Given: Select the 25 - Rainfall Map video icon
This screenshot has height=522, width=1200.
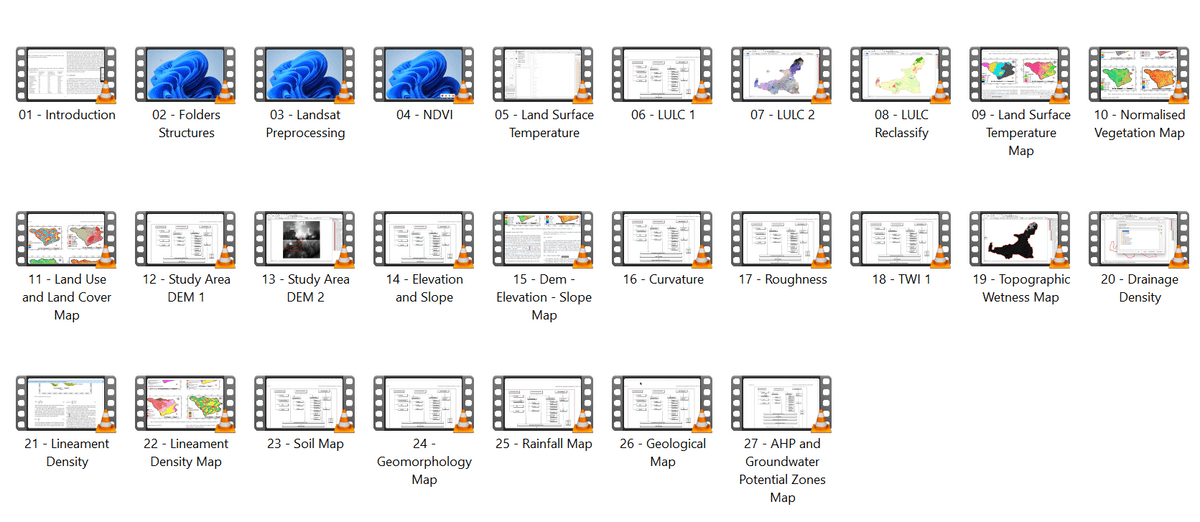Looking at the screenshot, I should pos(544,404).
